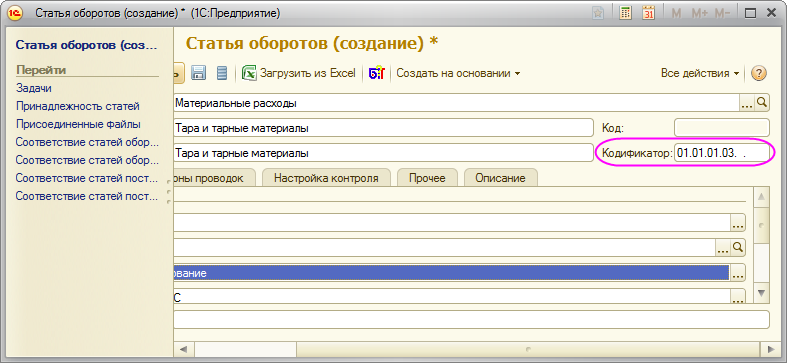787x363 pixels.
Task: Click the favorites star in the title bar
Action: coord(598,14)
